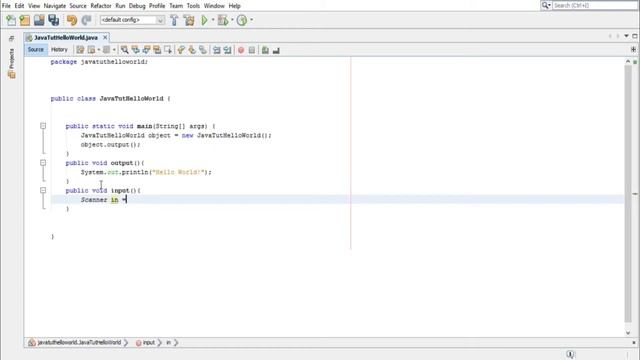The height and width of the screenshot is (360, 640).
Task: Switch to Source view button
Action: coord(36,49)
